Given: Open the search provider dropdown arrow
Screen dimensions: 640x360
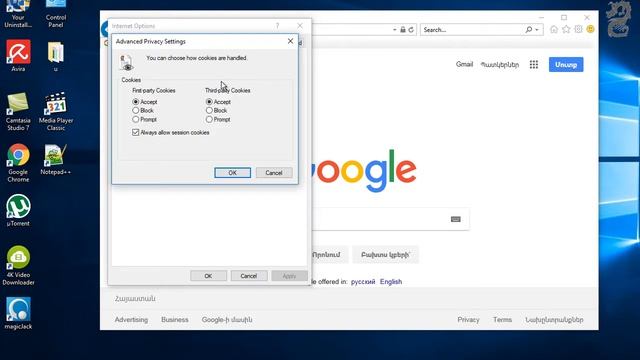Looking at the screenshot, I should pyautogui.click(x=537, y=30).
